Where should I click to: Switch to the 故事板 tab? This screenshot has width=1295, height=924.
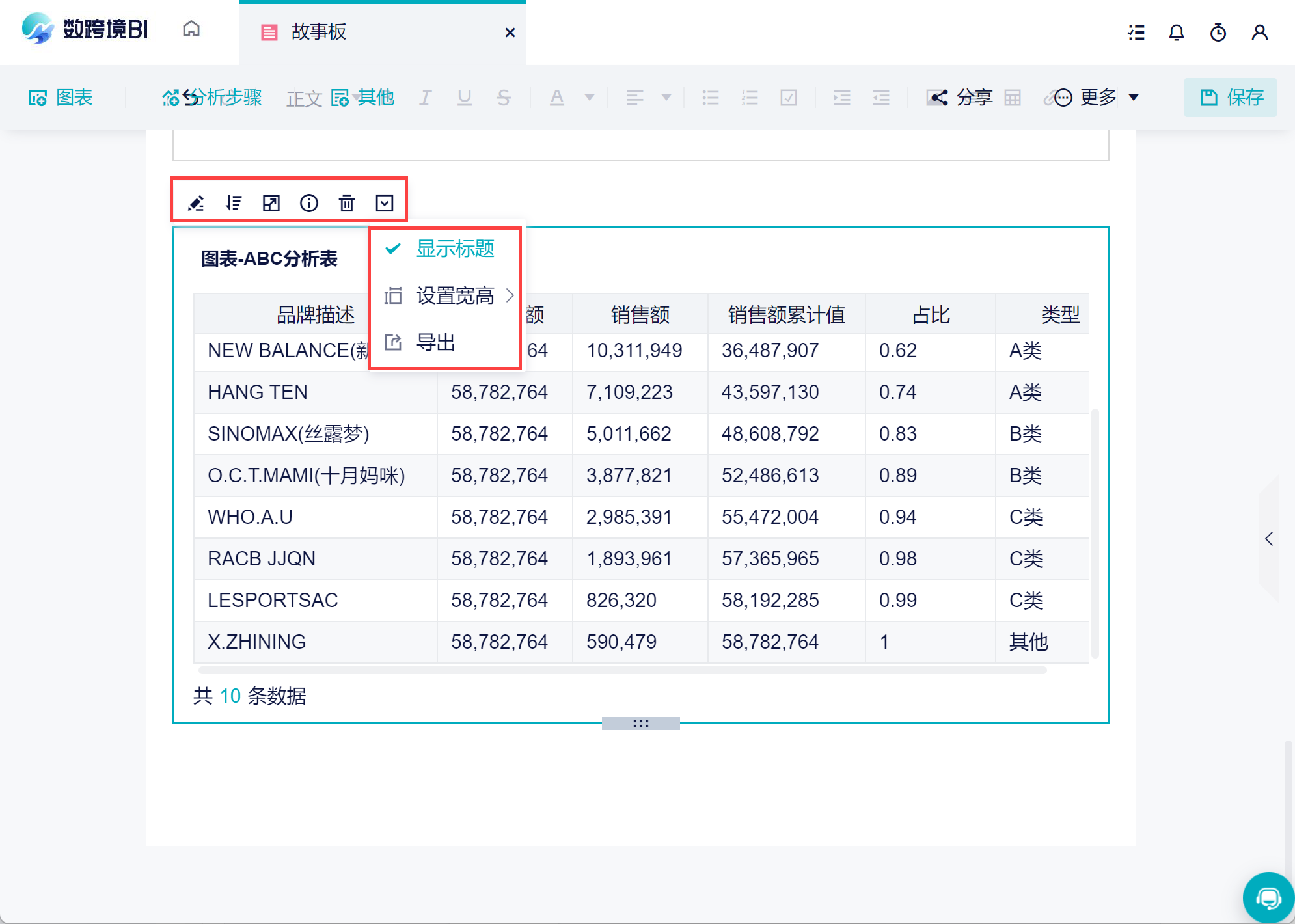point(383,33)
